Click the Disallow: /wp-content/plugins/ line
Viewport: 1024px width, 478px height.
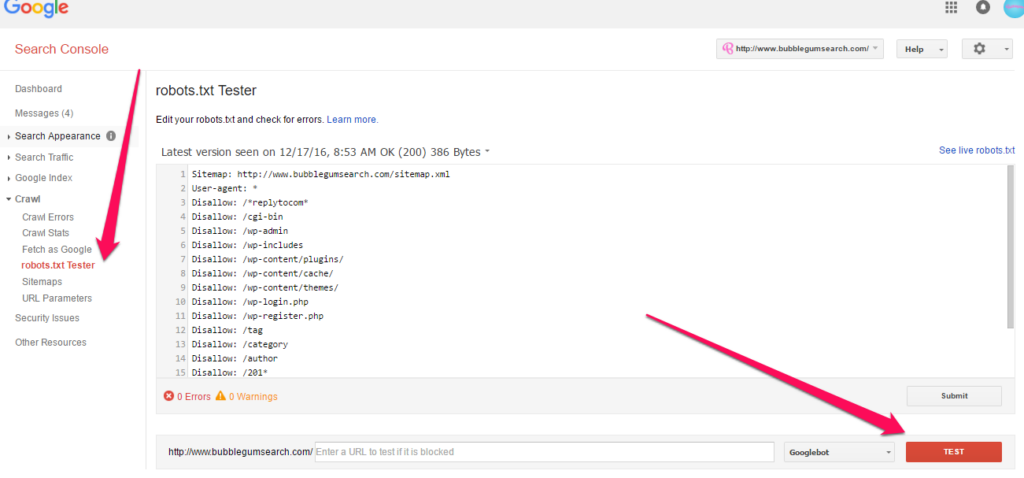click(x=268, y=259)
